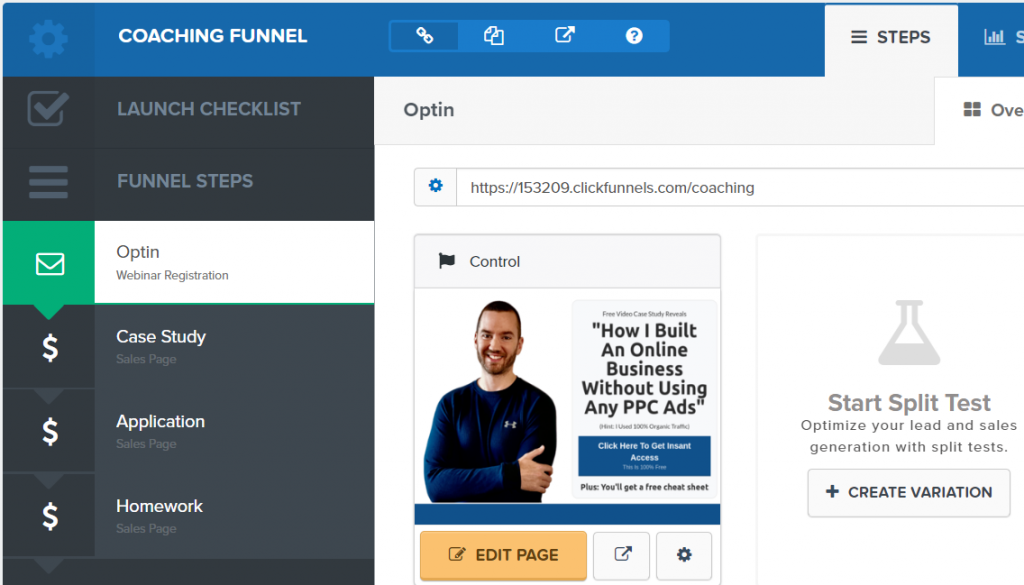Select the Application sales page step
Image resolution: width=1024 pixels, height=585 pixels.
[234, 431]
